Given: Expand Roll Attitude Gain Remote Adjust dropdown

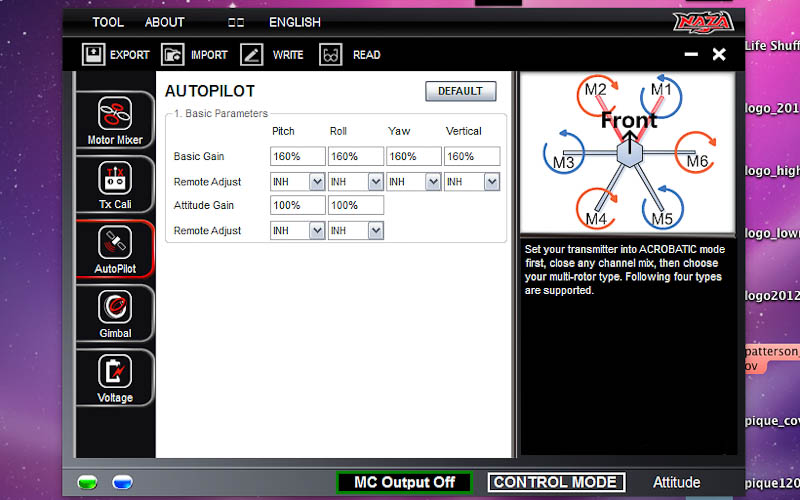Looking at the screenshot, I should [375, 231].
